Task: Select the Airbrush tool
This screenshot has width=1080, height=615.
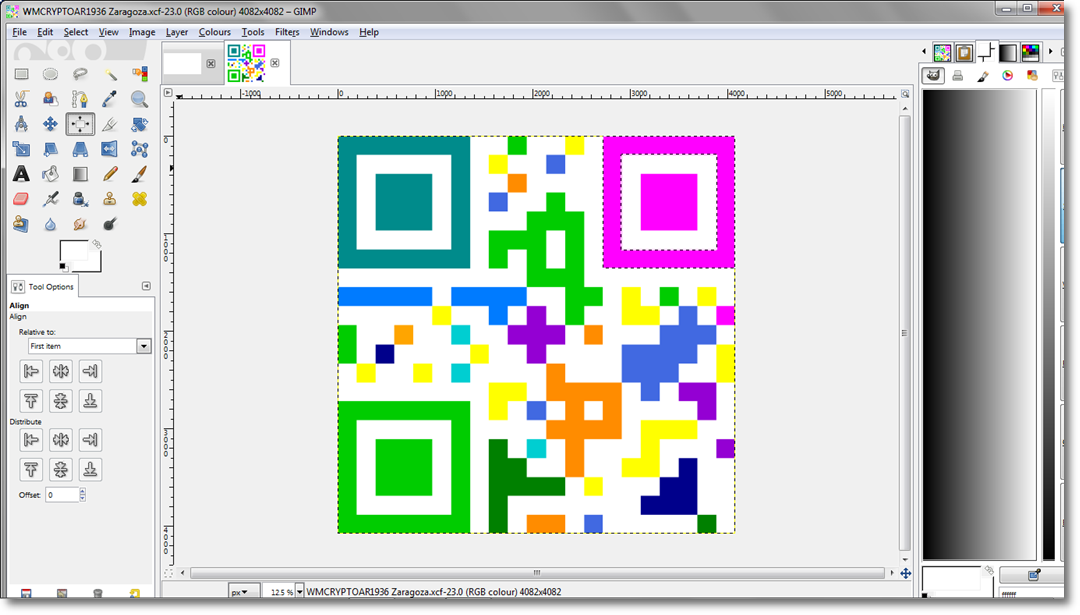Action: tap(50, 199)
